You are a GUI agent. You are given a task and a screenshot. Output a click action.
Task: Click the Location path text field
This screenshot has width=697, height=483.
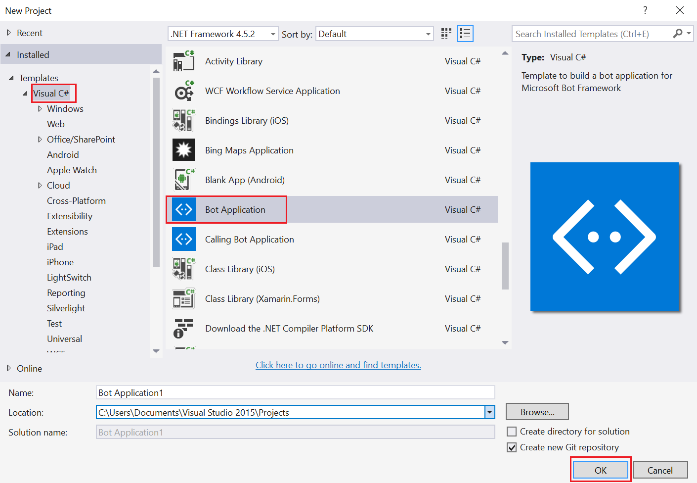[x=291, y=412]
